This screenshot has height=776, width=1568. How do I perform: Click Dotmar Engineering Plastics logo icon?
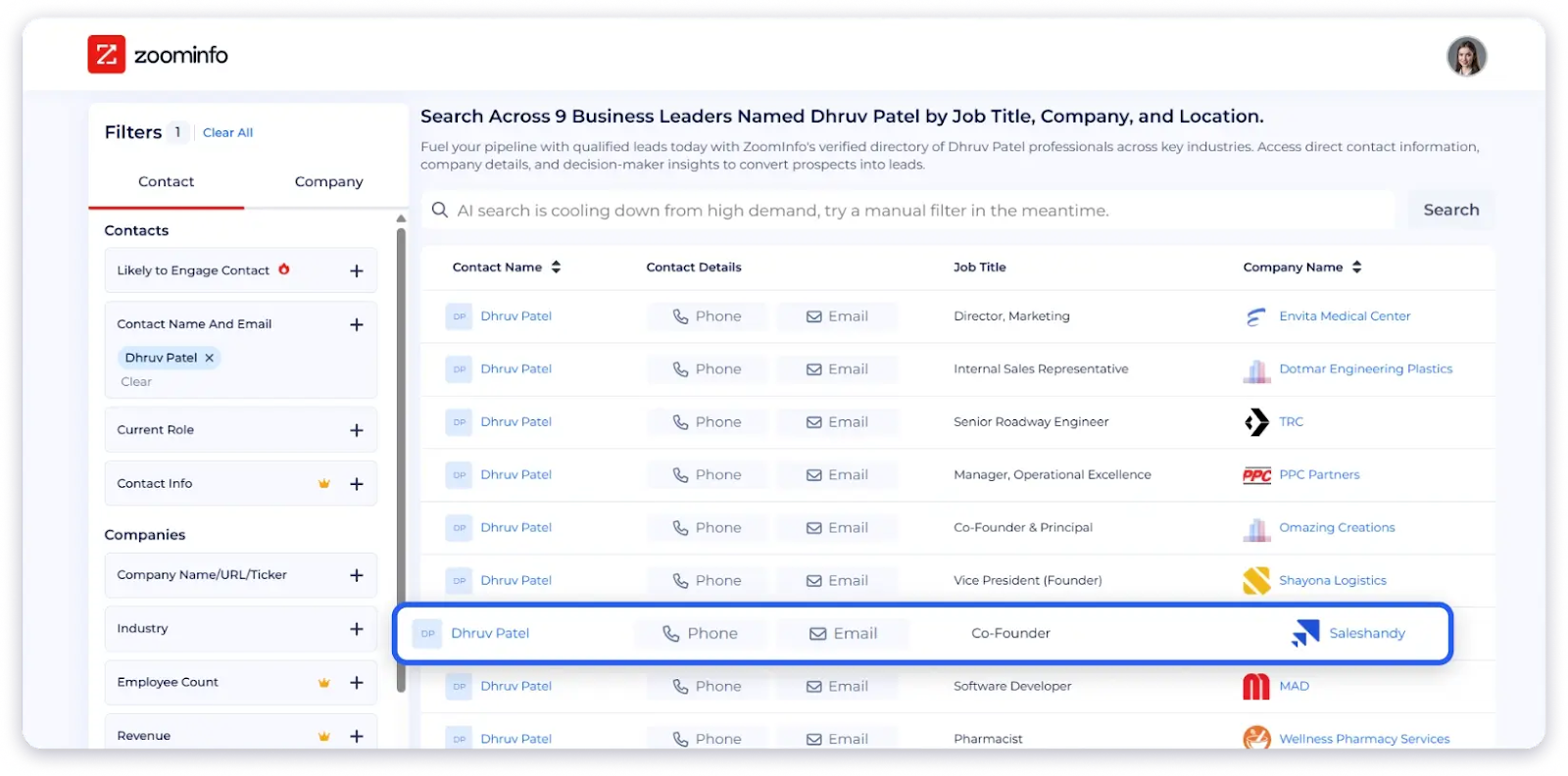(1256, 369)
